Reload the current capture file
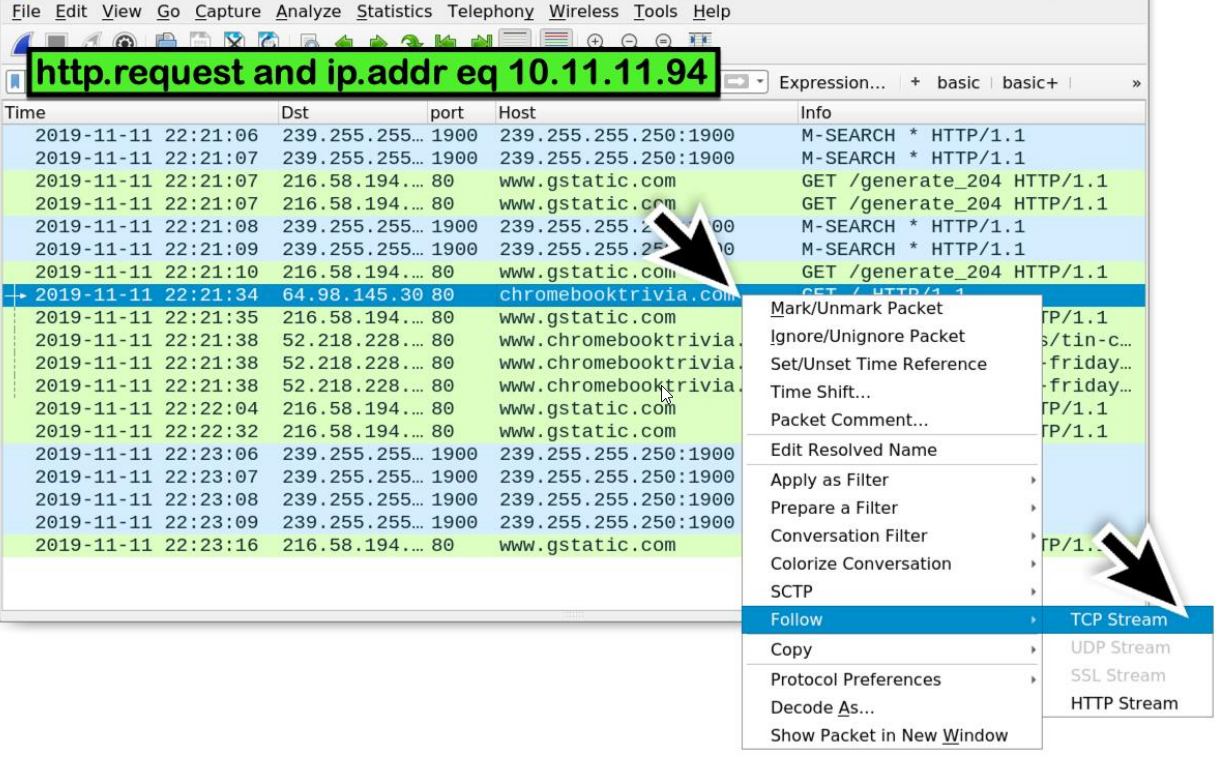Viewport: 1217px width, 758px height. point(269,41)
